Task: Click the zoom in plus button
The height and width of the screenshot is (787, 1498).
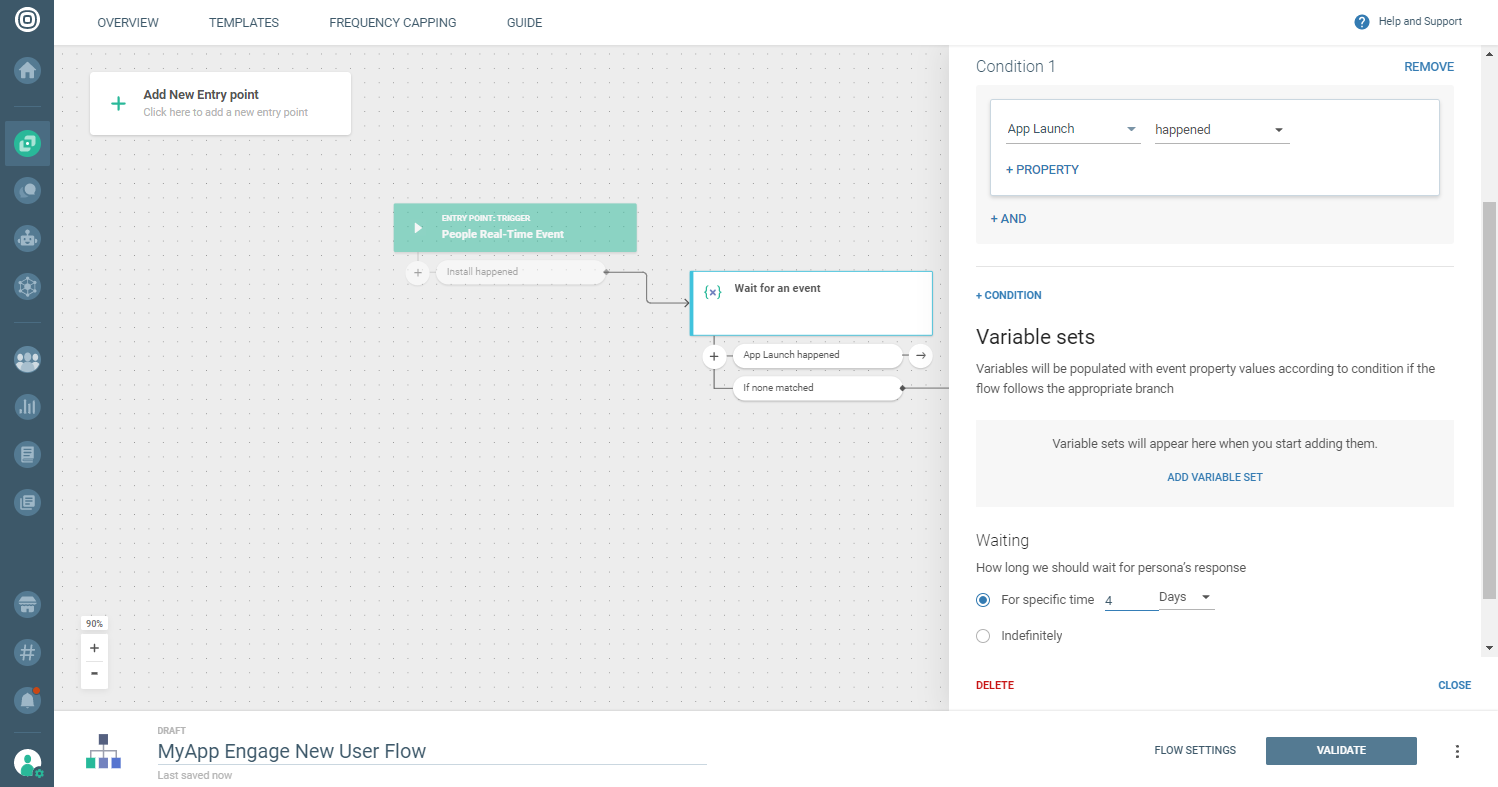Action: pyautogui.click(x=94, y=648)
